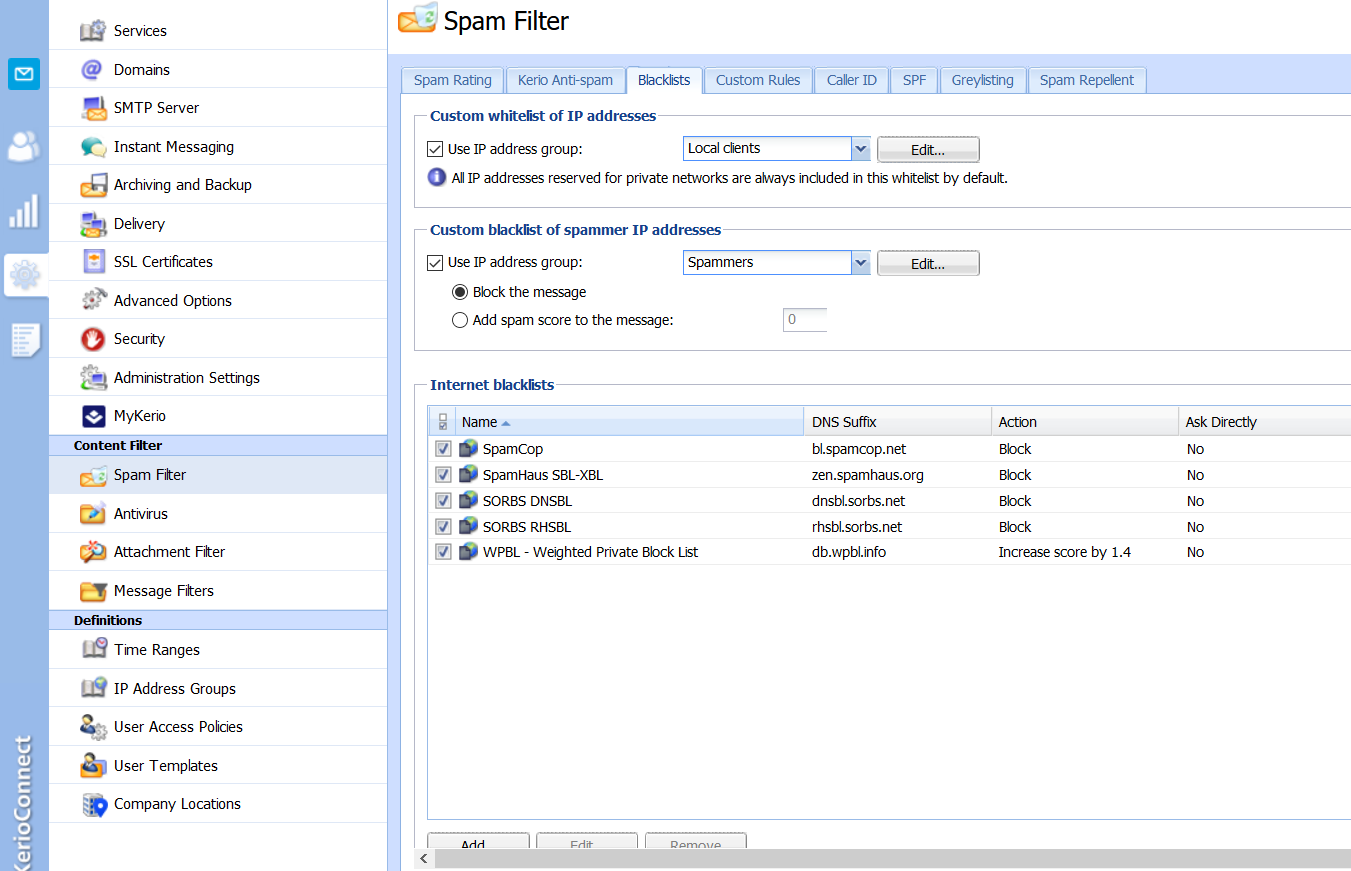The width and height of the screenshot is (1351, 871).
Task: Click the SSL Certificates icon
Action: click(x=94, y=262)
